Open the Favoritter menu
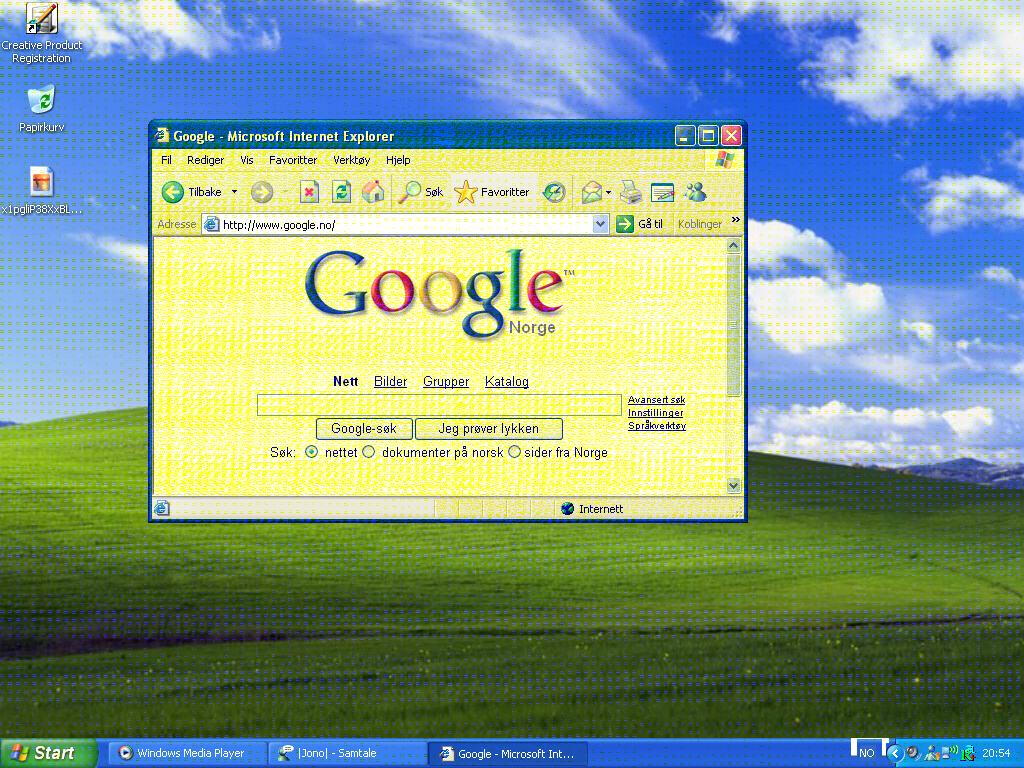The width and height of the screenshot is (1024, 768). tap(293, 160)
